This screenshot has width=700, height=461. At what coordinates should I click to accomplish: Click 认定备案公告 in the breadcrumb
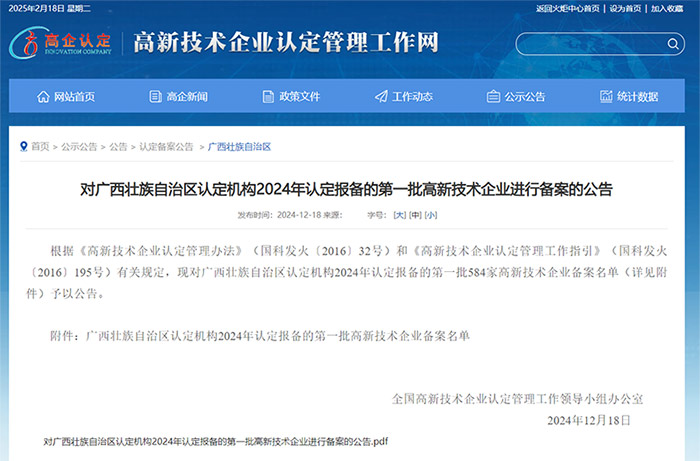(166, 147)
